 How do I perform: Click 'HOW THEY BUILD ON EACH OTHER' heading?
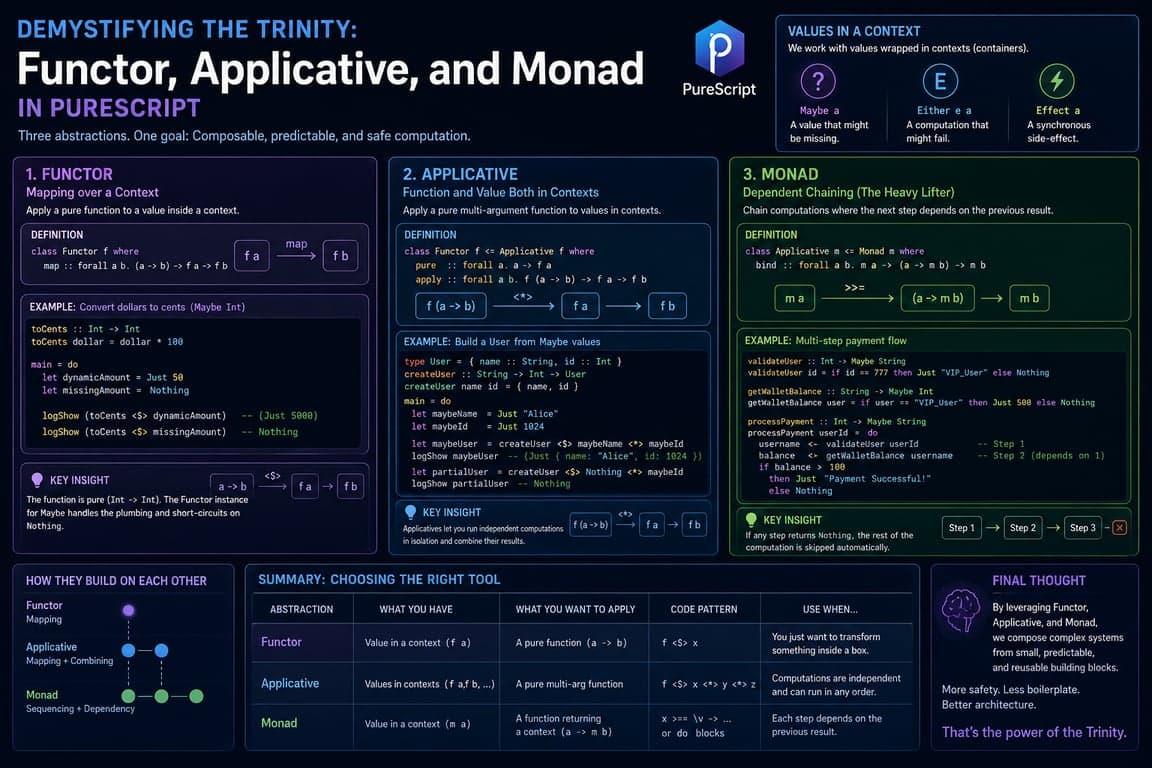coord(116,581)
